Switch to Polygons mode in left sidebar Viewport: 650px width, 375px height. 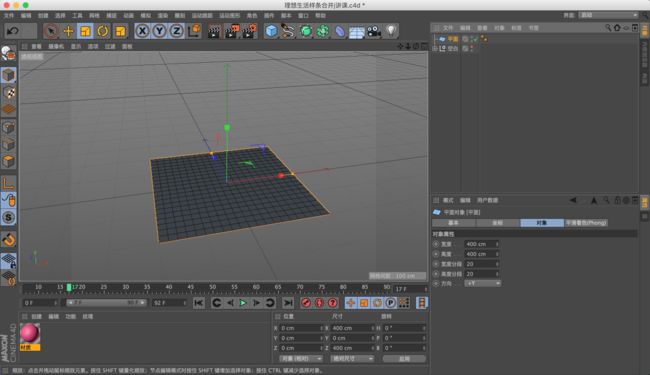8,161
